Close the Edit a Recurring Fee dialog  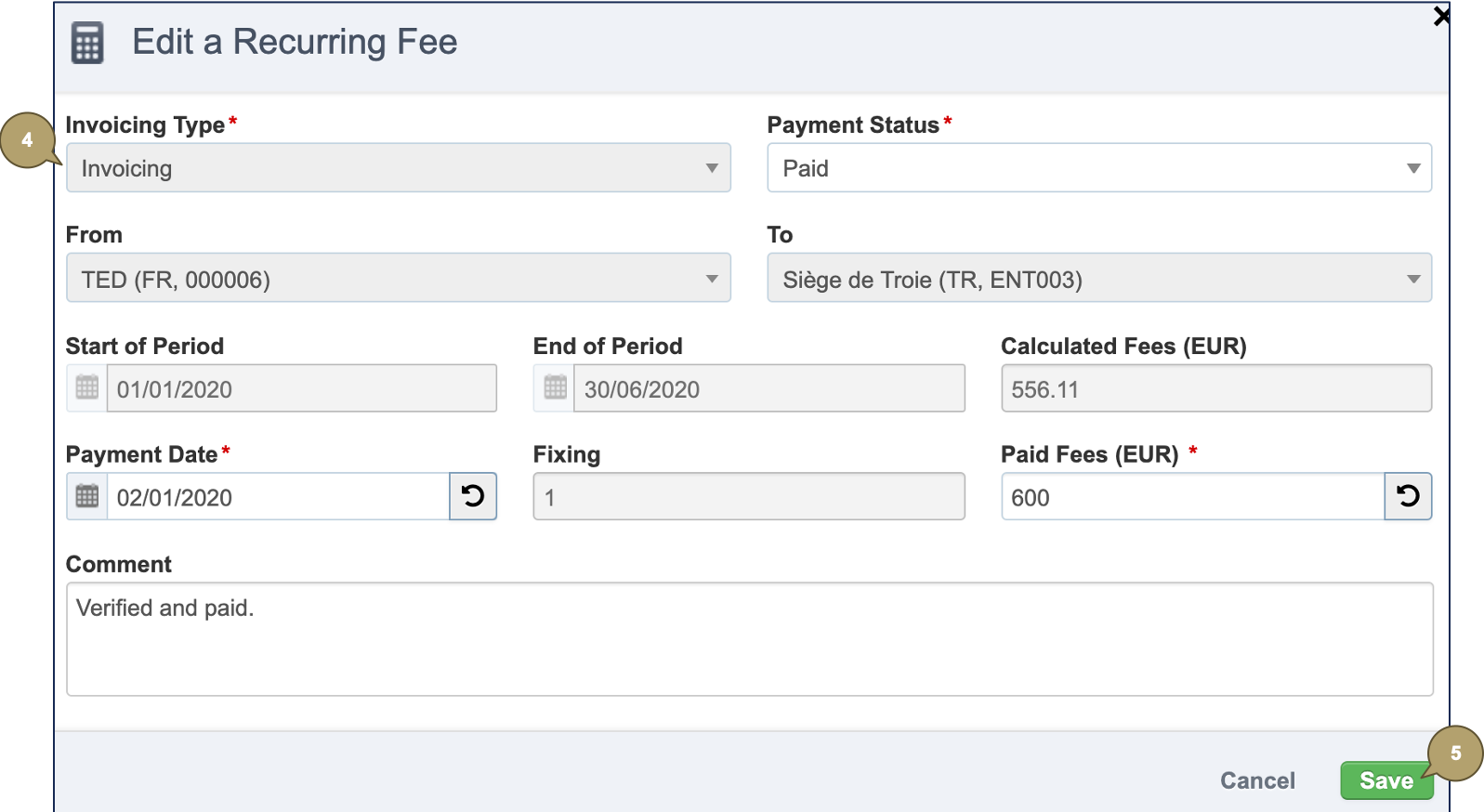tap(1440, 16)
